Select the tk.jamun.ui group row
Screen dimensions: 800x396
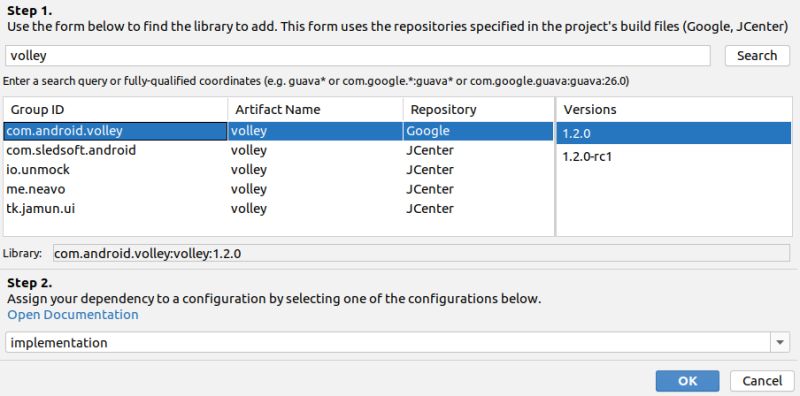(x=278, y=209)
